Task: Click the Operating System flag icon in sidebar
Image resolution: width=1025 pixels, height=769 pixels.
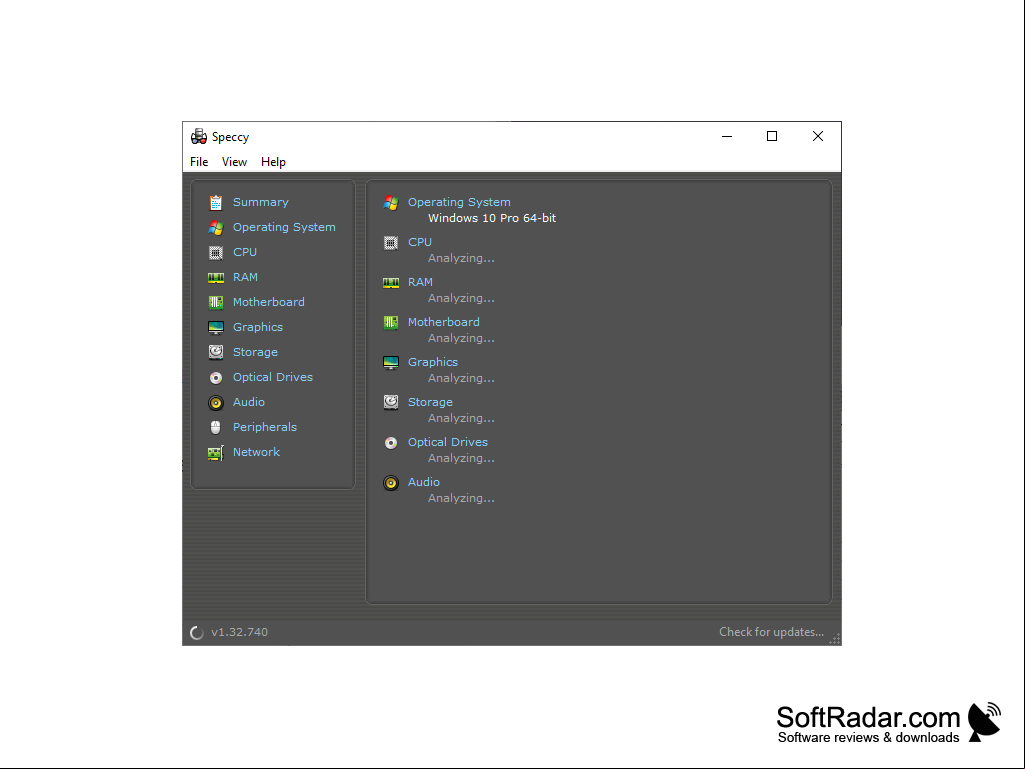Action: pos(216,228)
